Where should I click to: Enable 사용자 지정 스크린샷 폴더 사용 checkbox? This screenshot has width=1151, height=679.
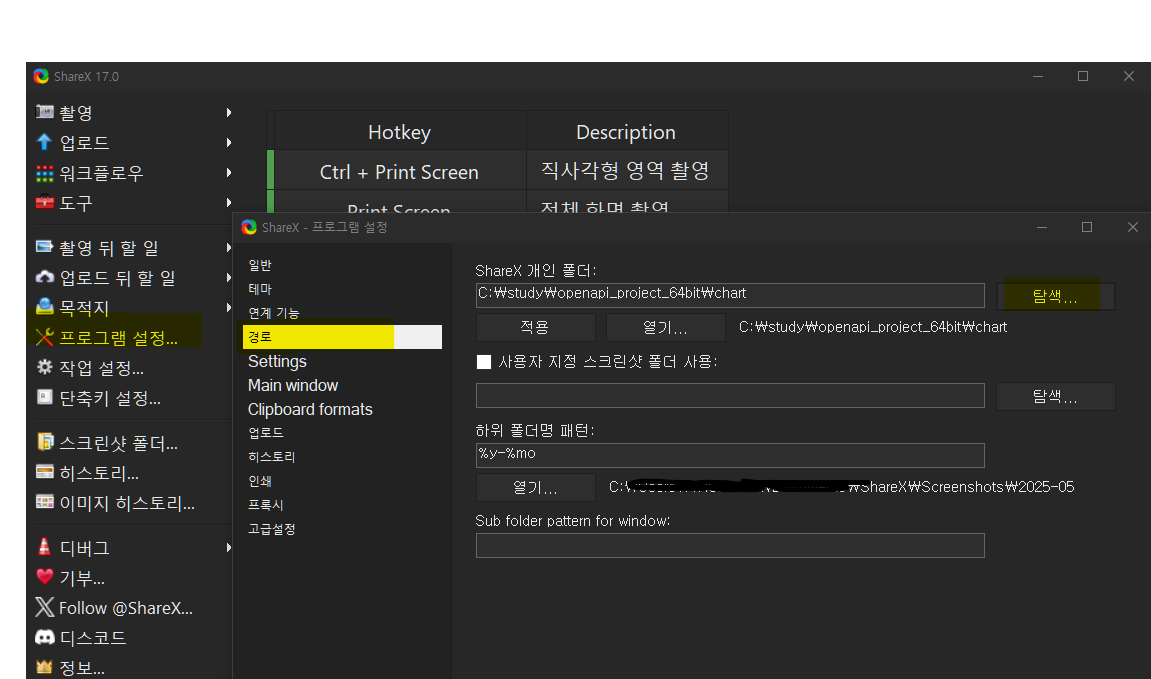point(484,362)
